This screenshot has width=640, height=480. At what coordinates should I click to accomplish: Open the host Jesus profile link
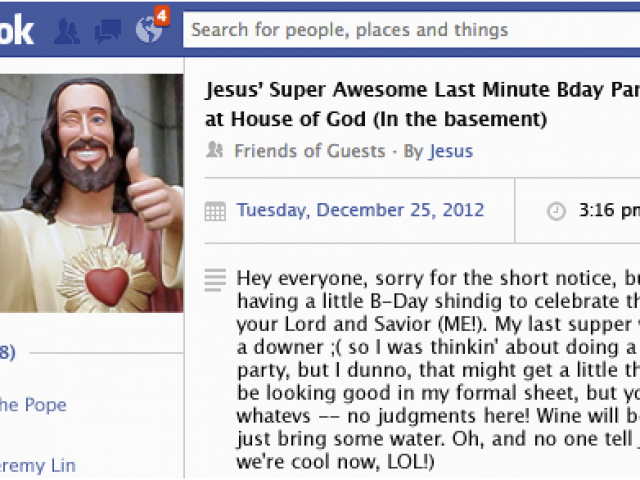(x=451, y=151)
